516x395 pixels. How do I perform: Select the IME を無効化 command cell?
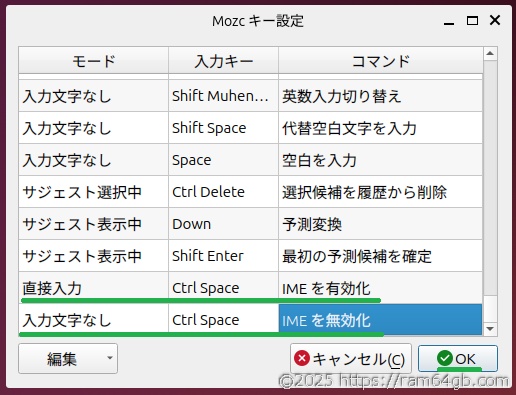click(380, 320)
